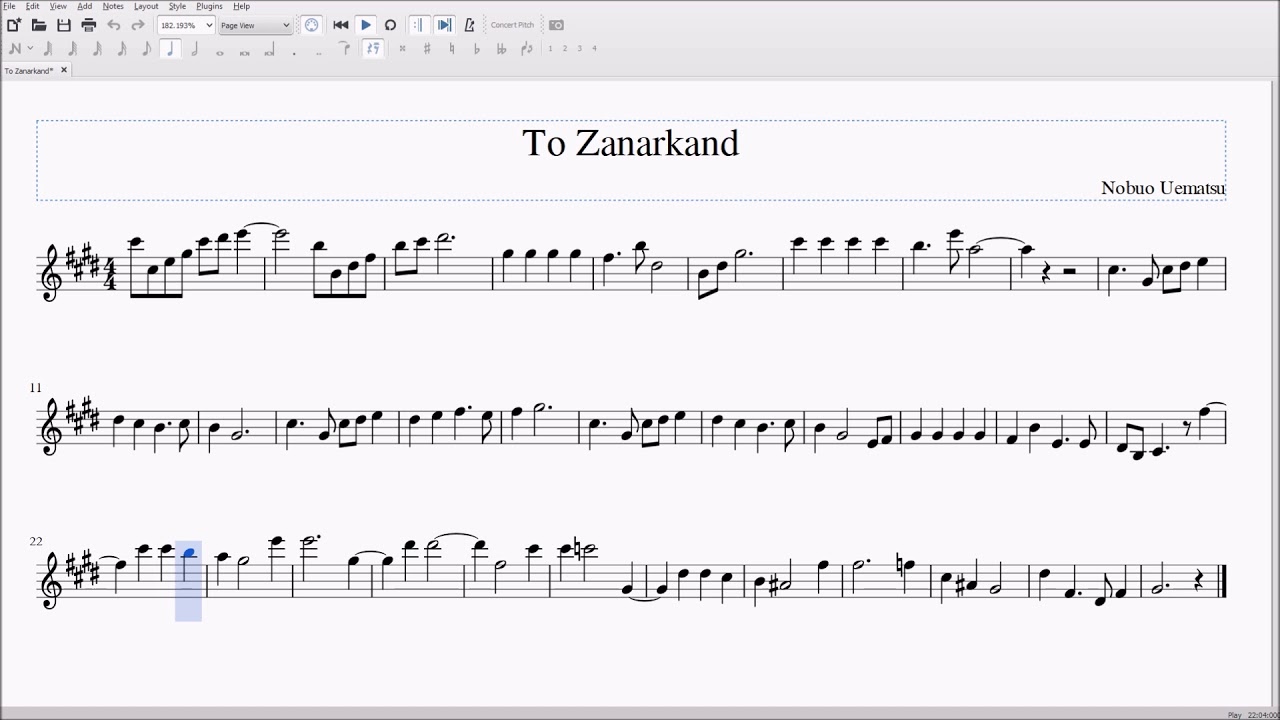Toggle play repeats button
The height and width of the screenshot is (720, 1280).
point(419,25)
